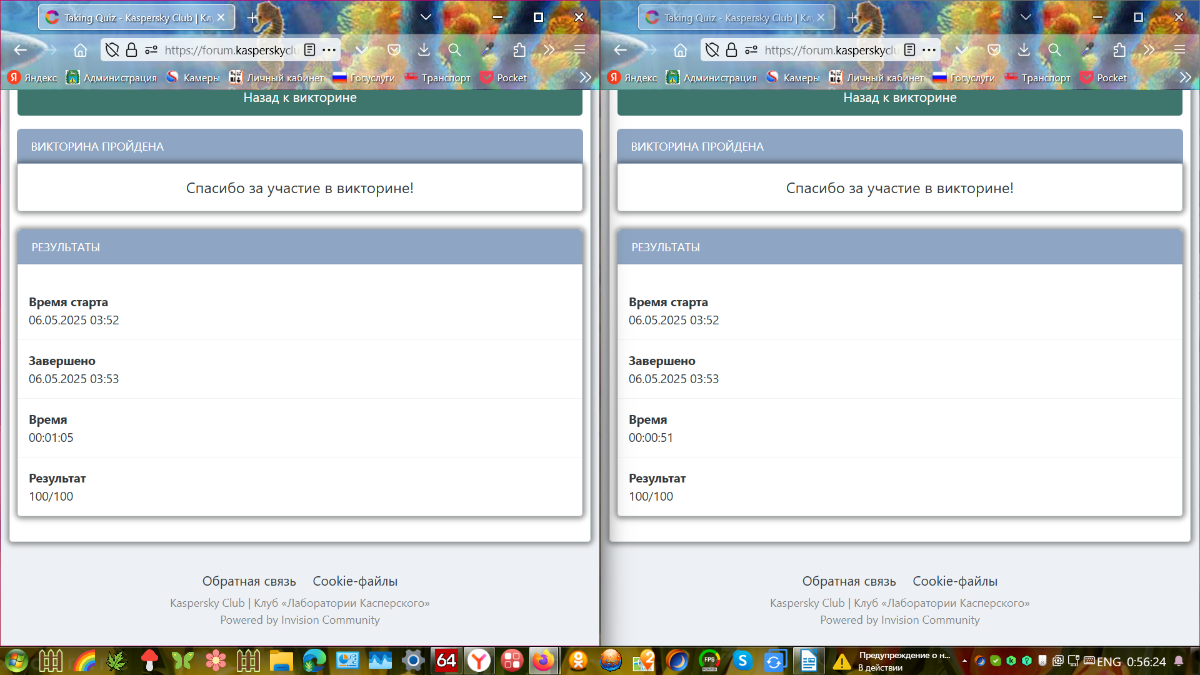Open Cookie-файлы link in left window

[x=355, y=581]
